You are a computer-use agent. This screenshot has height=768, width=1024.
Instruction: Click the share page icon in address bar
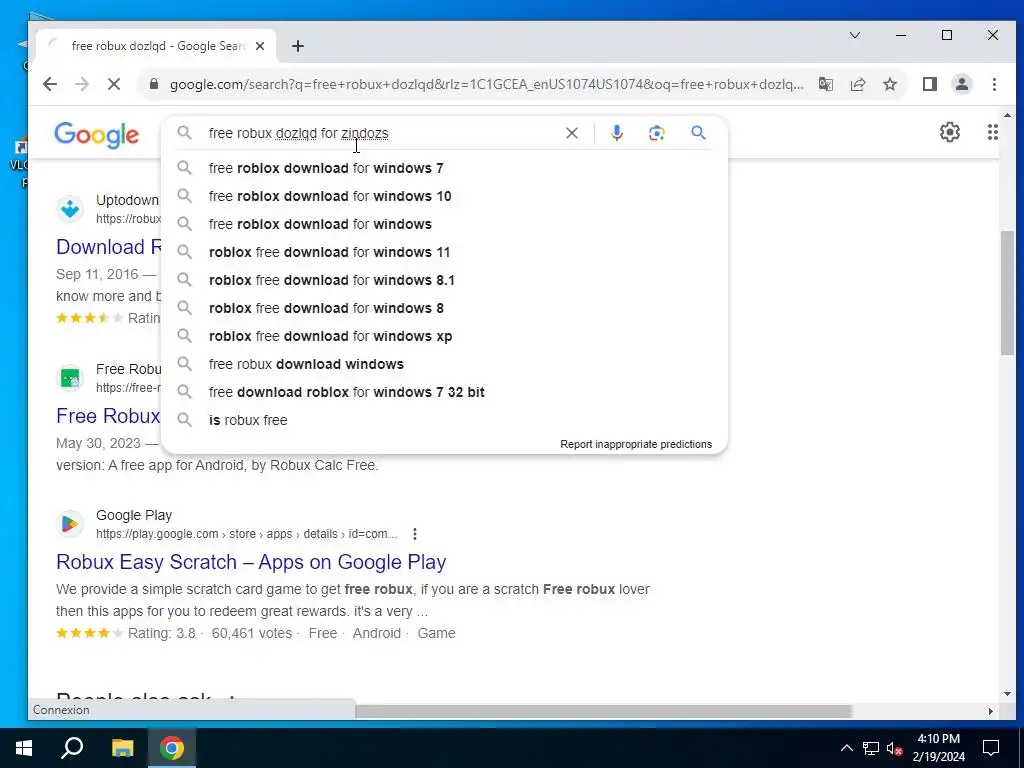[x=858, y=84]
